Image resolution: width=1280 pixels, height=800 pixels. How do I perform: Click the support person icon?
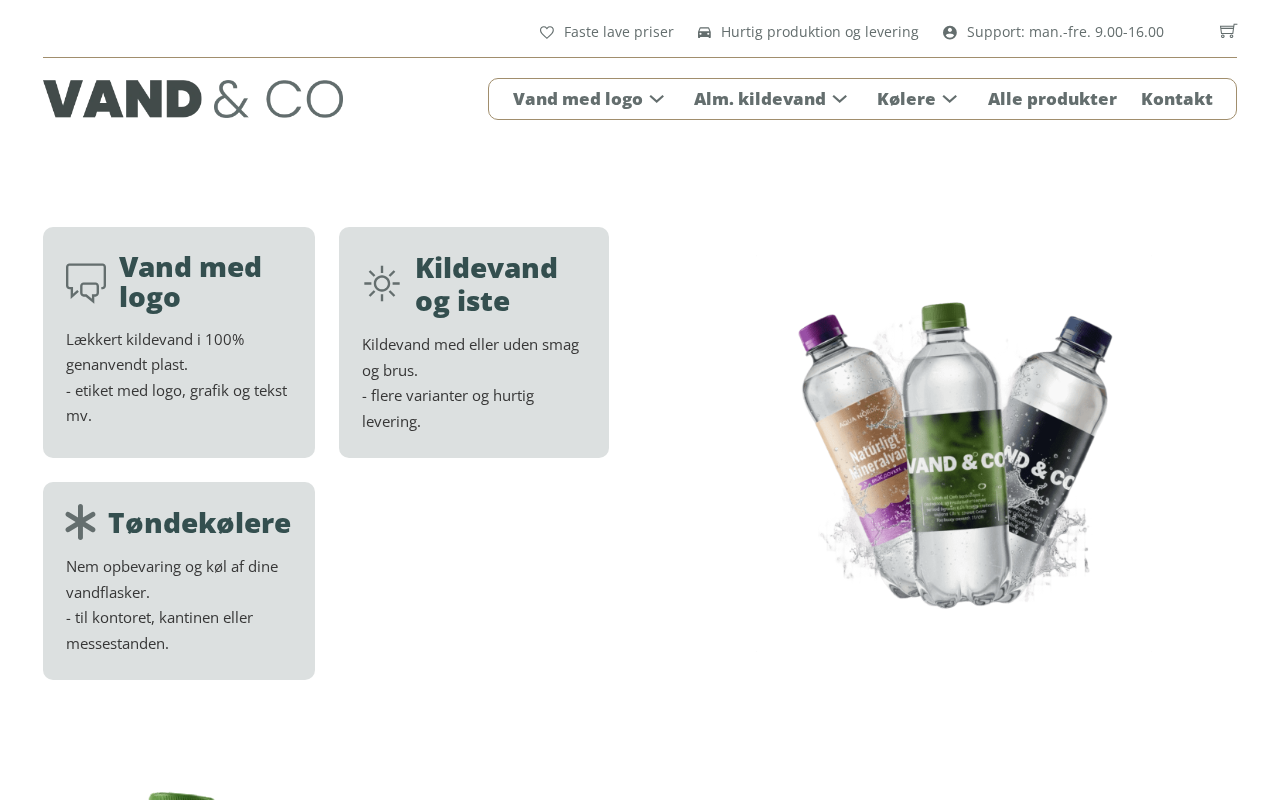[950, 32]
